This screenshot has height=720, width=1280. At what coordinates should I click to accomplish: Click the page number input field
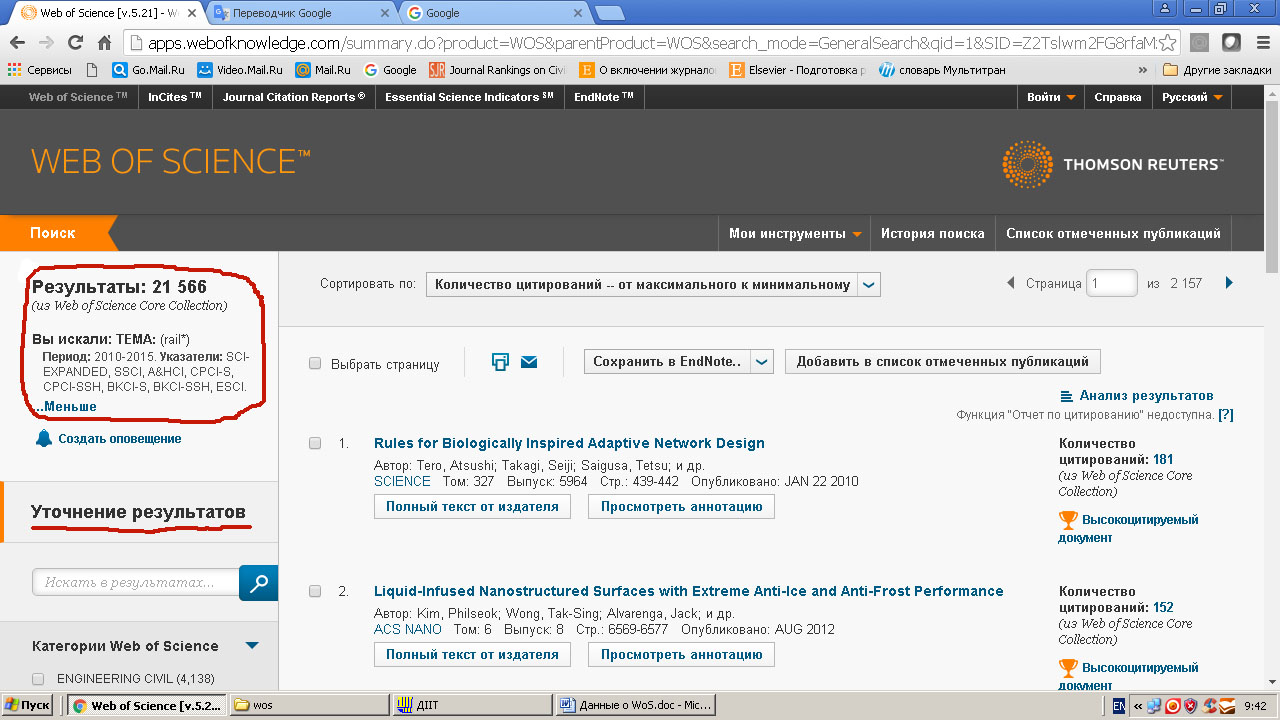(x=1113, y=283)
